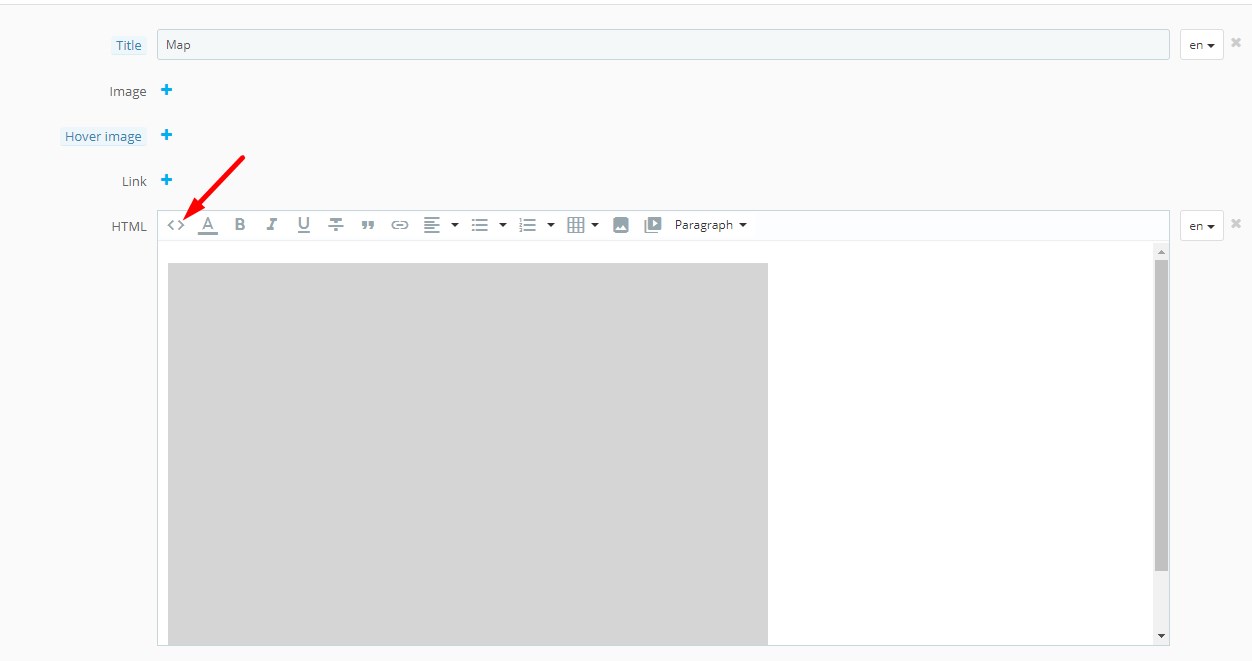The image size is (1252, 661).
Task: Insert an image into the editor
Action: click(621, 225)
